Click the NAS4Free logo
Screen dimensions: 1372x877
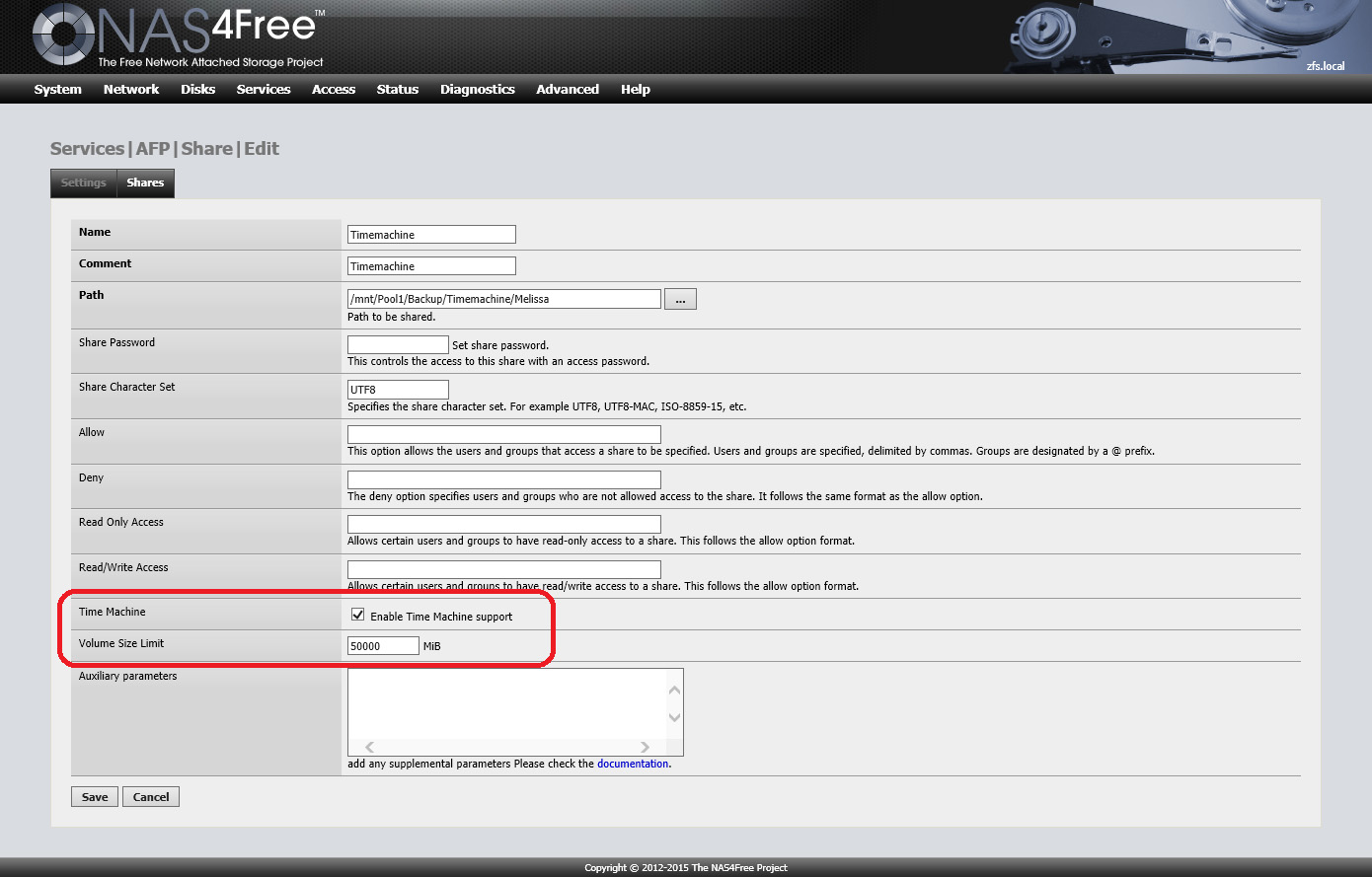click(178, 37)
